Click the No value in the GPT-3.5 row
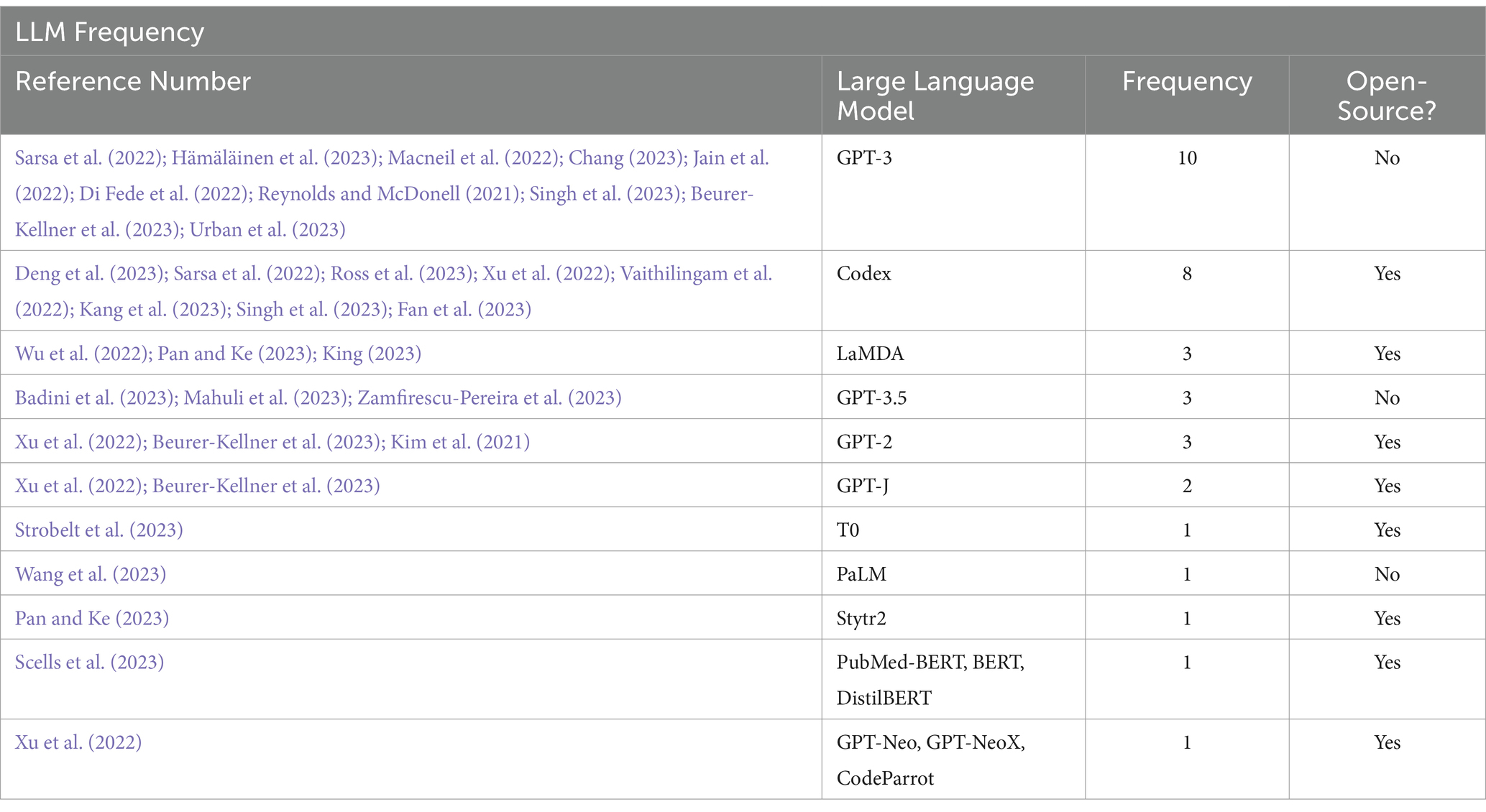Viewport: 1486px width, 812px height. pyautogui.click(x=1387, y=398)
